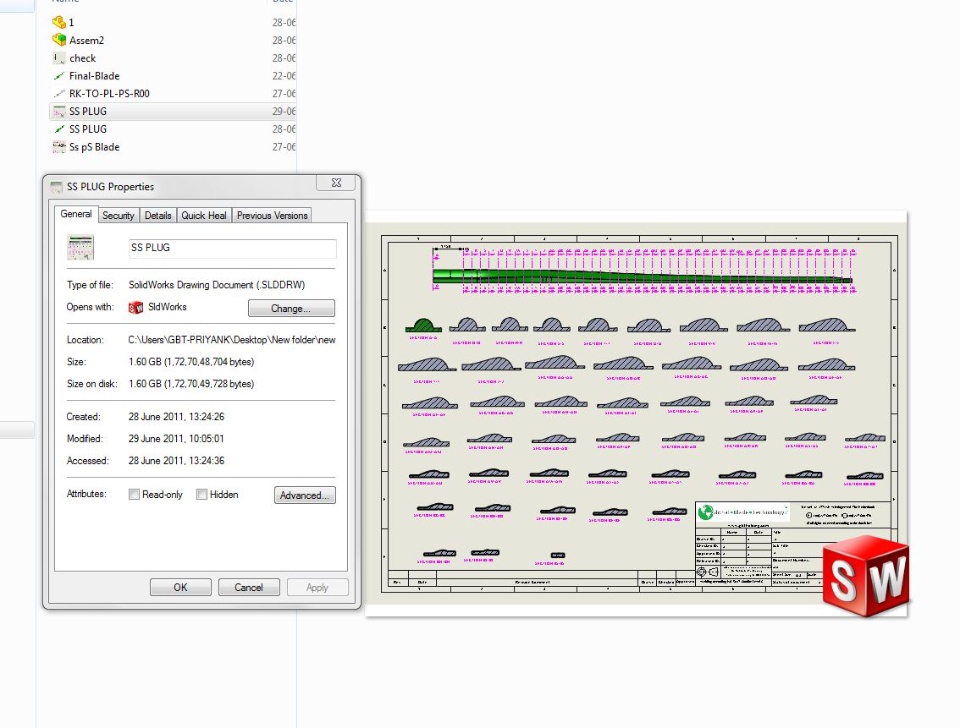960x728 pixels.
Task: Switch to the General tab
Action: pyautogui.click(x=76, y=214)
